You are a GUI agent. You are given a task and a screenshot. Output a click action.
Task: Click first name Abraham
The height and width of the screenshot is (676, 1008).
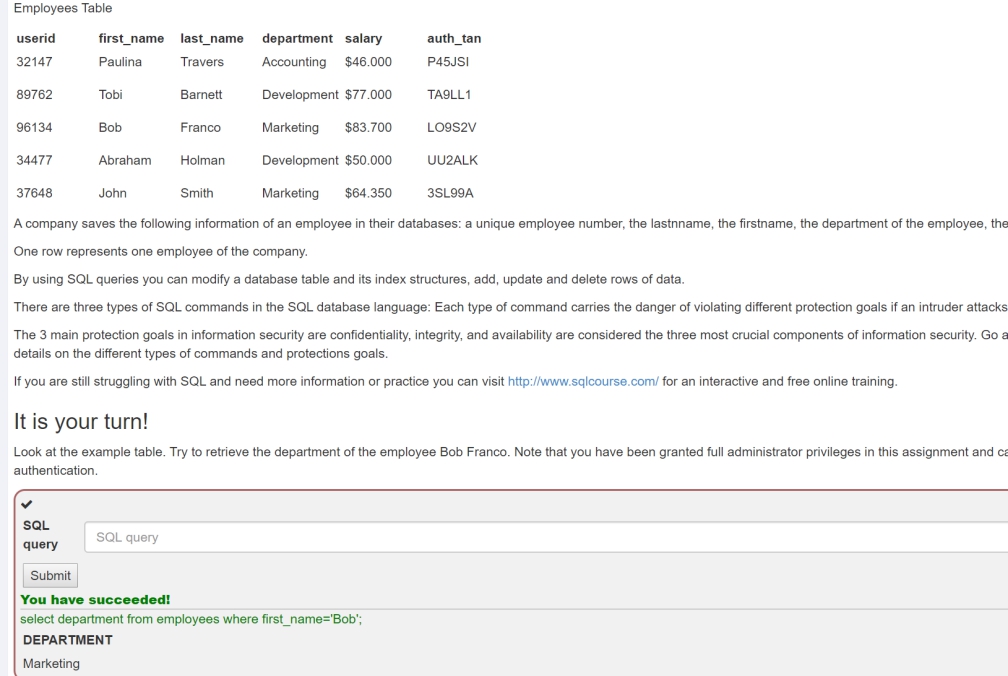[125, 160]
